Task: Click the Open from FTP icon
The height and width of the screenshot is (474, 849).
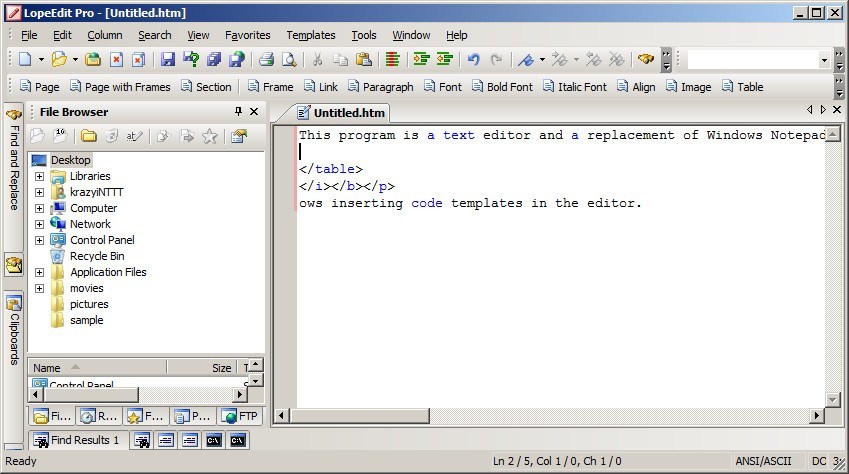Action: 93,59
